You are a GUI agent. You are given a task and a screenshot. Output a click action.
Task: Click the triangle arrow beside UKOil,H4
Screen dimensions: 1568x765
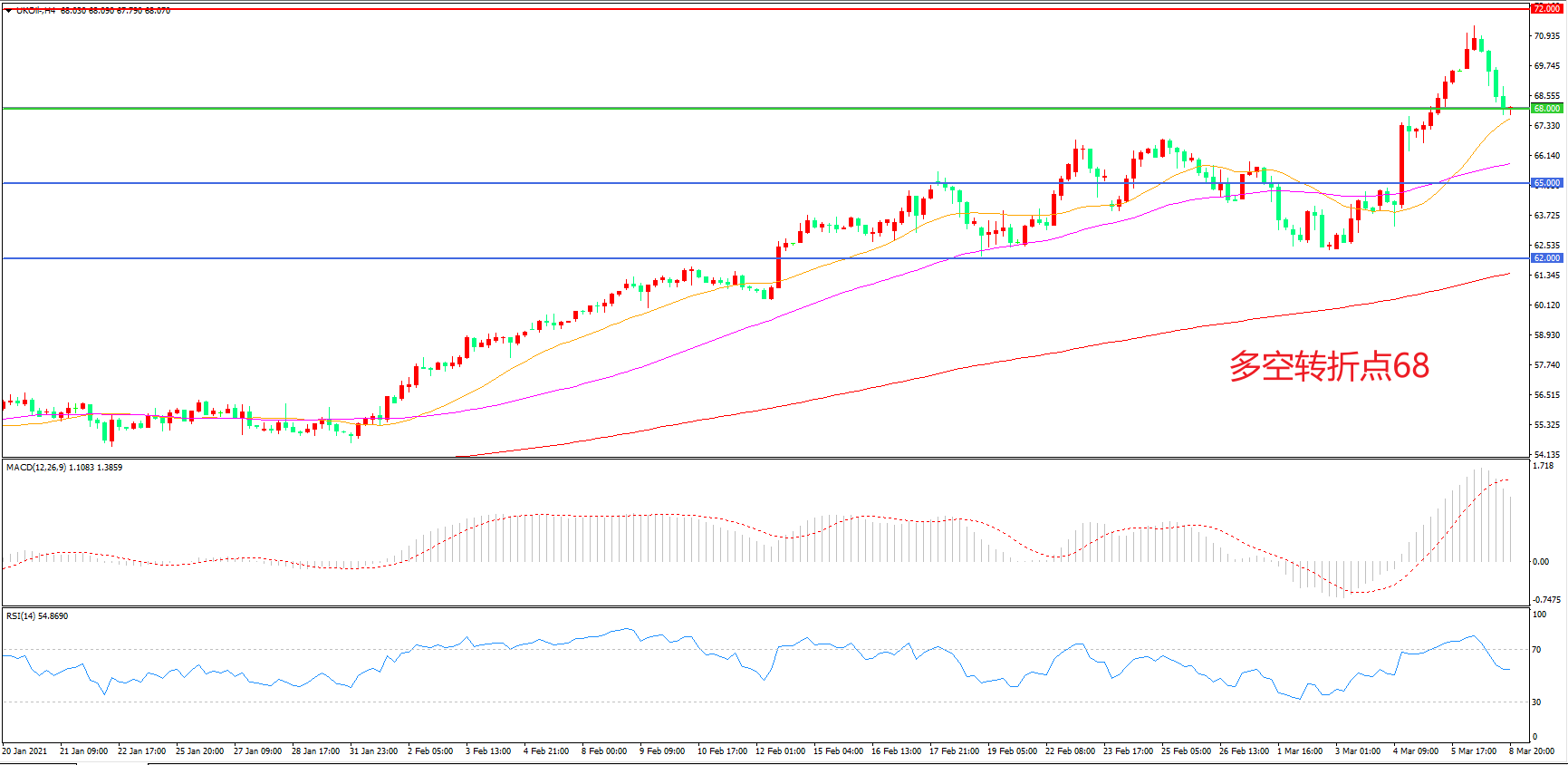8,11
